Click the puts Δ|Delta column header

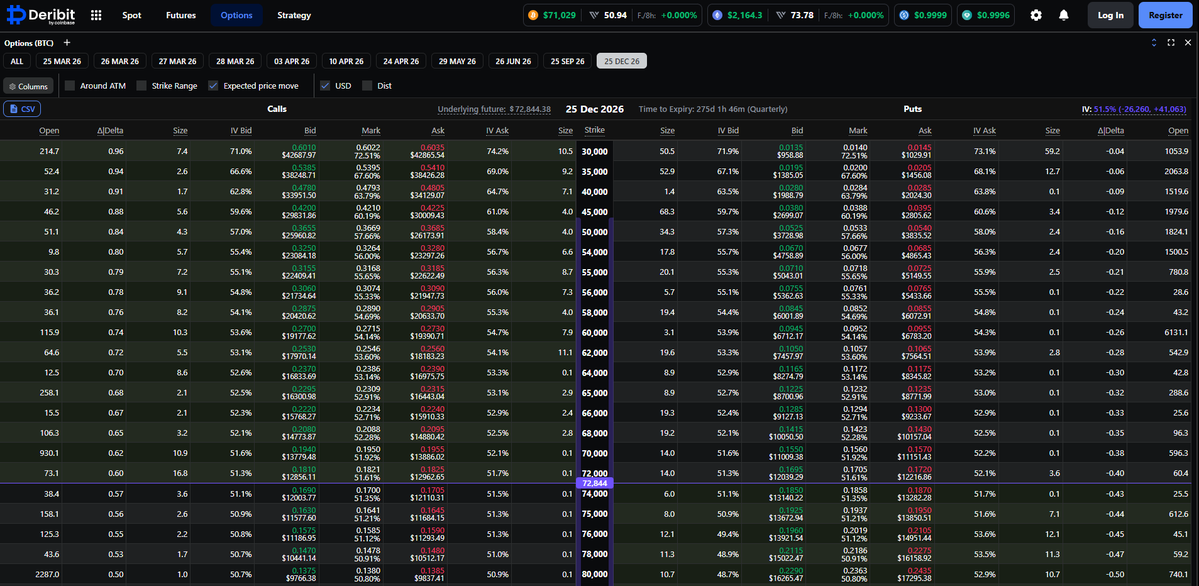(x=1110, y=131)
